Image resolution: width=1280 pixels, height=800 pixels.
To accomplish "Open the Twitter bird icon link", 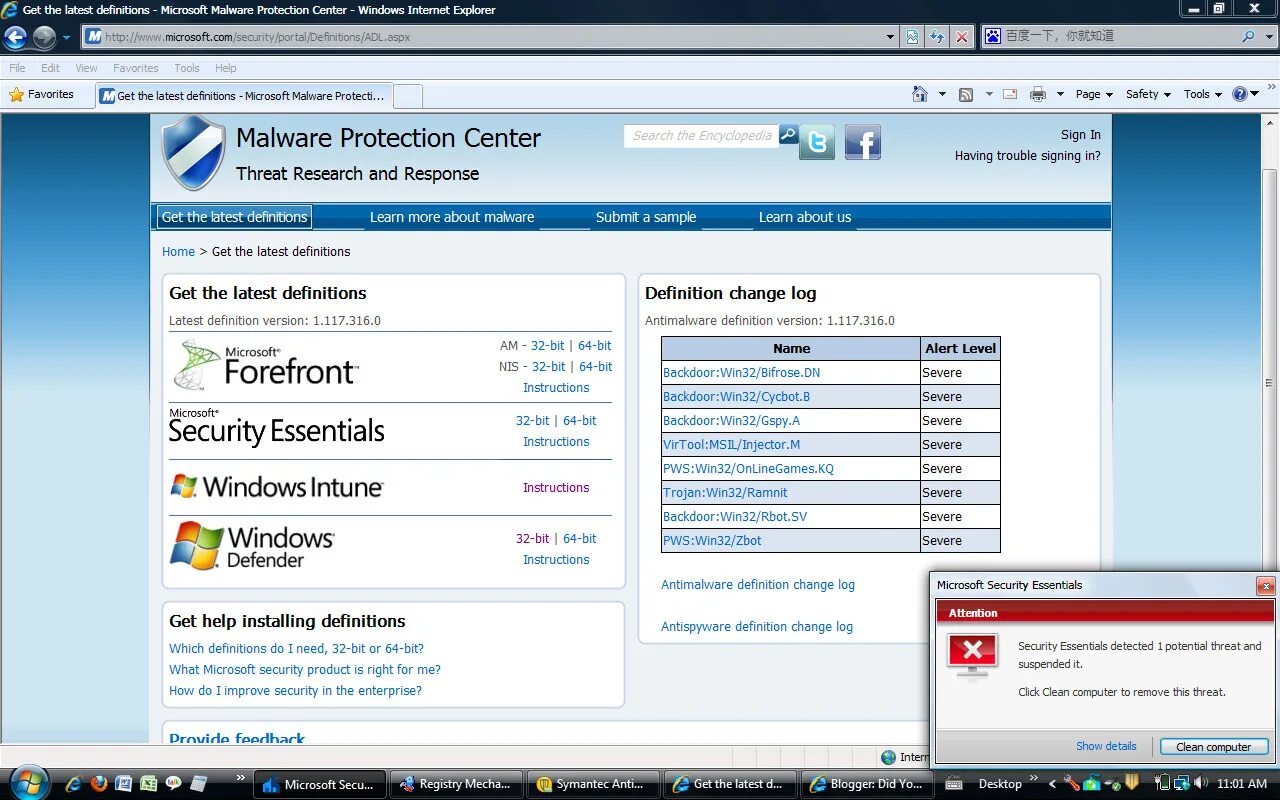I will (817, 142).
